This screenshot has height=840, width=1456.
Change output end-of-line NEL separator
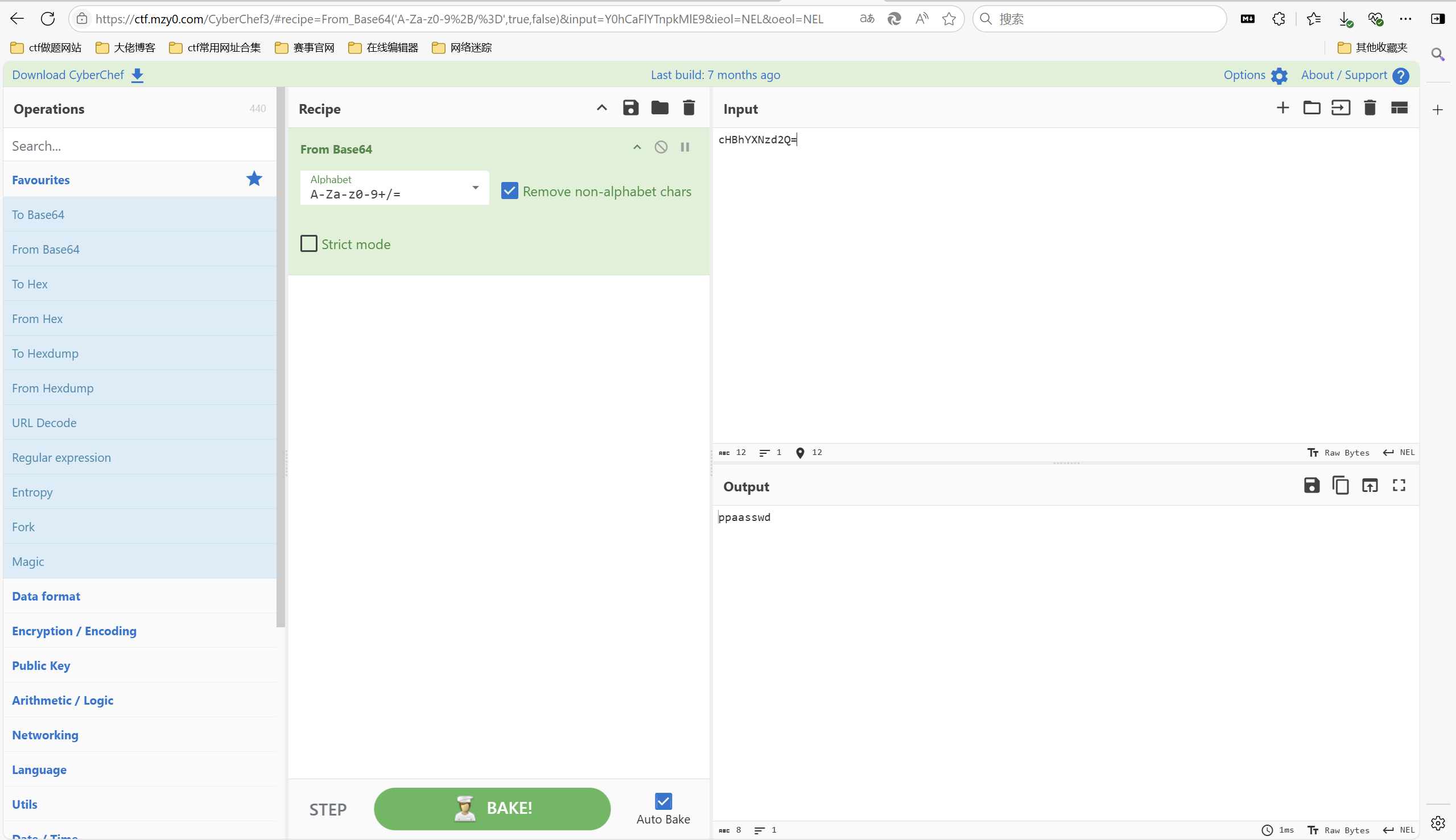point(1399,830)
